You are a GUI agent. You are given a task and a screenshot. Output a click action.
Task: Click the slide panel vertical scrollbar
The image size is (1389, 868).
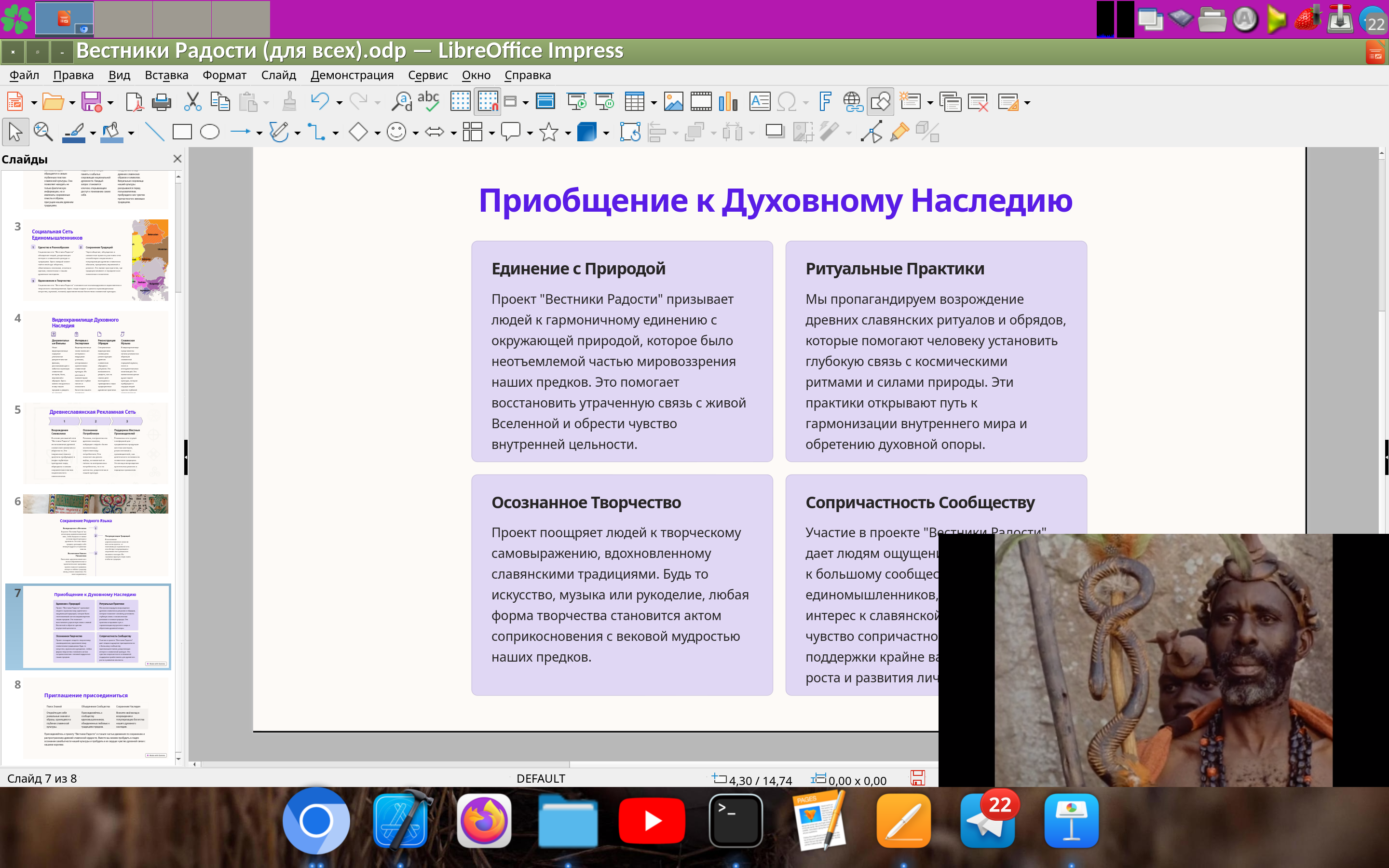coord(178,467)
